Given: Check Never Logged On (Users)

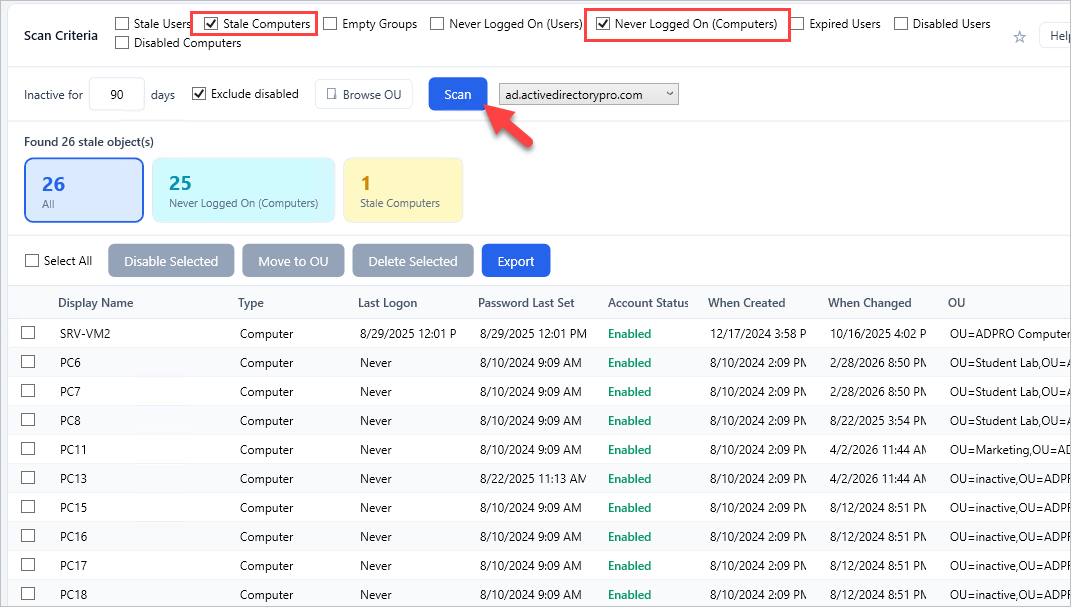Looking at the screenshot, I should (x=437, y=24).
